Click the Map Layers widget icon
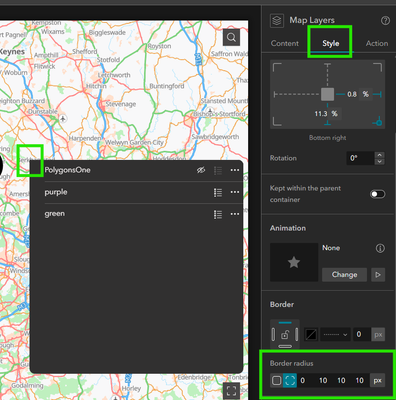The image size is (396, 400). [x=277, y=21]
